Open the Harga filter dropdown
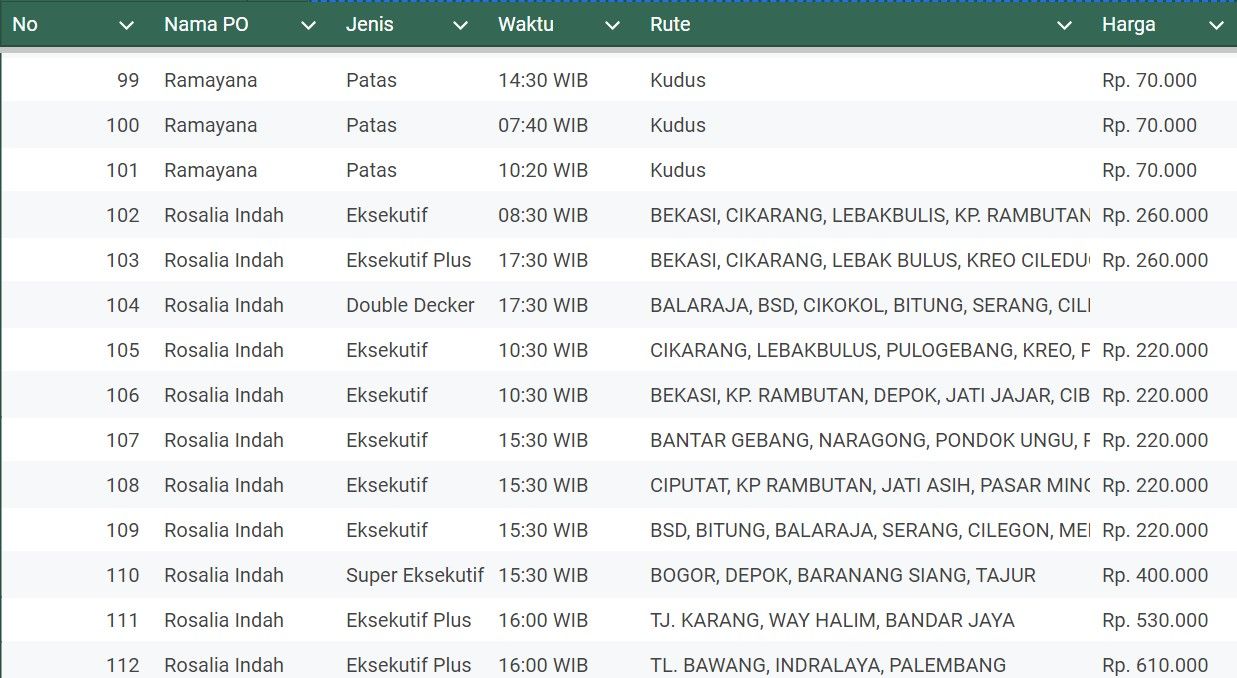 click(x=1216, y=24)
